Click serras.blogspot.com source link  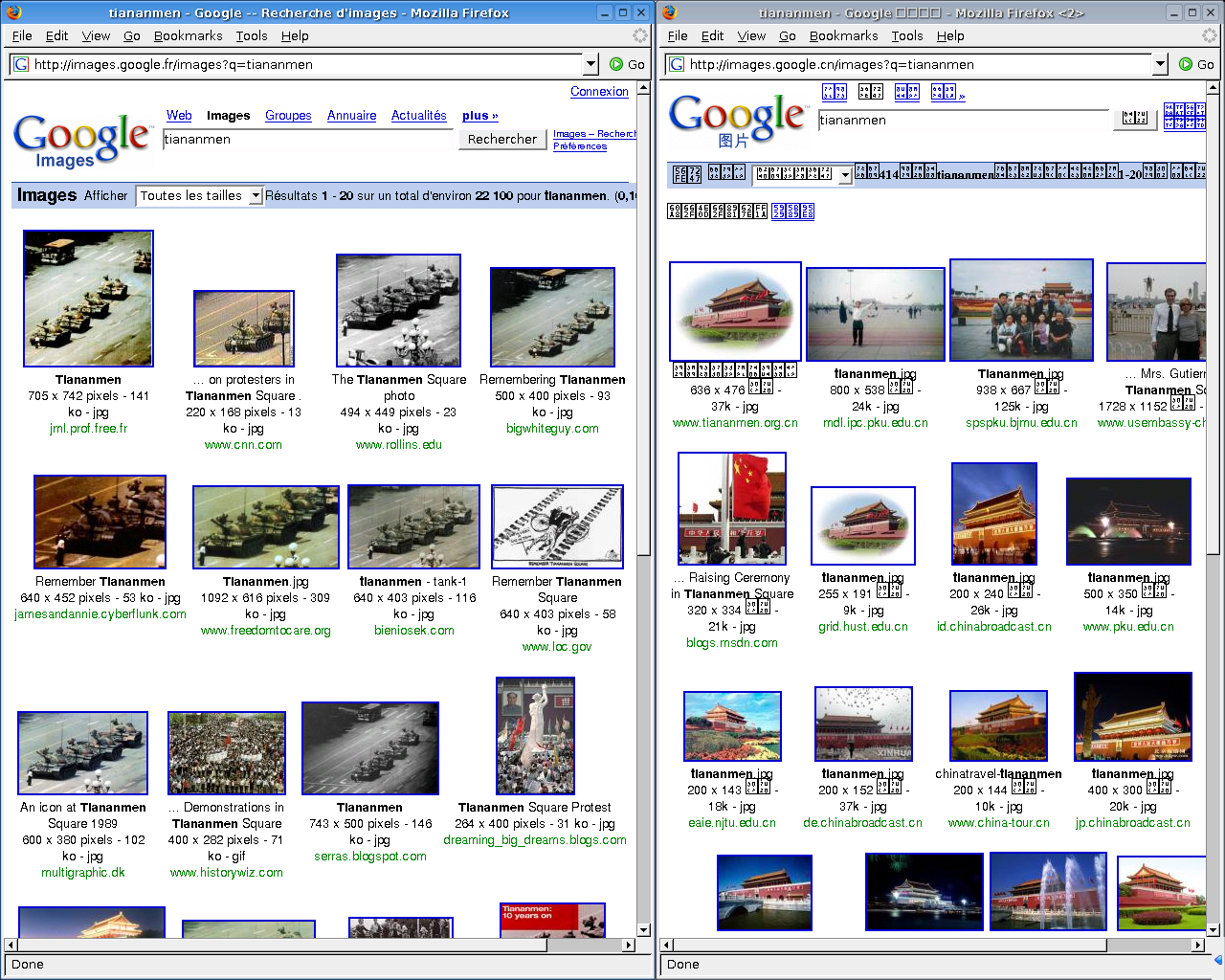click(370, 857)
